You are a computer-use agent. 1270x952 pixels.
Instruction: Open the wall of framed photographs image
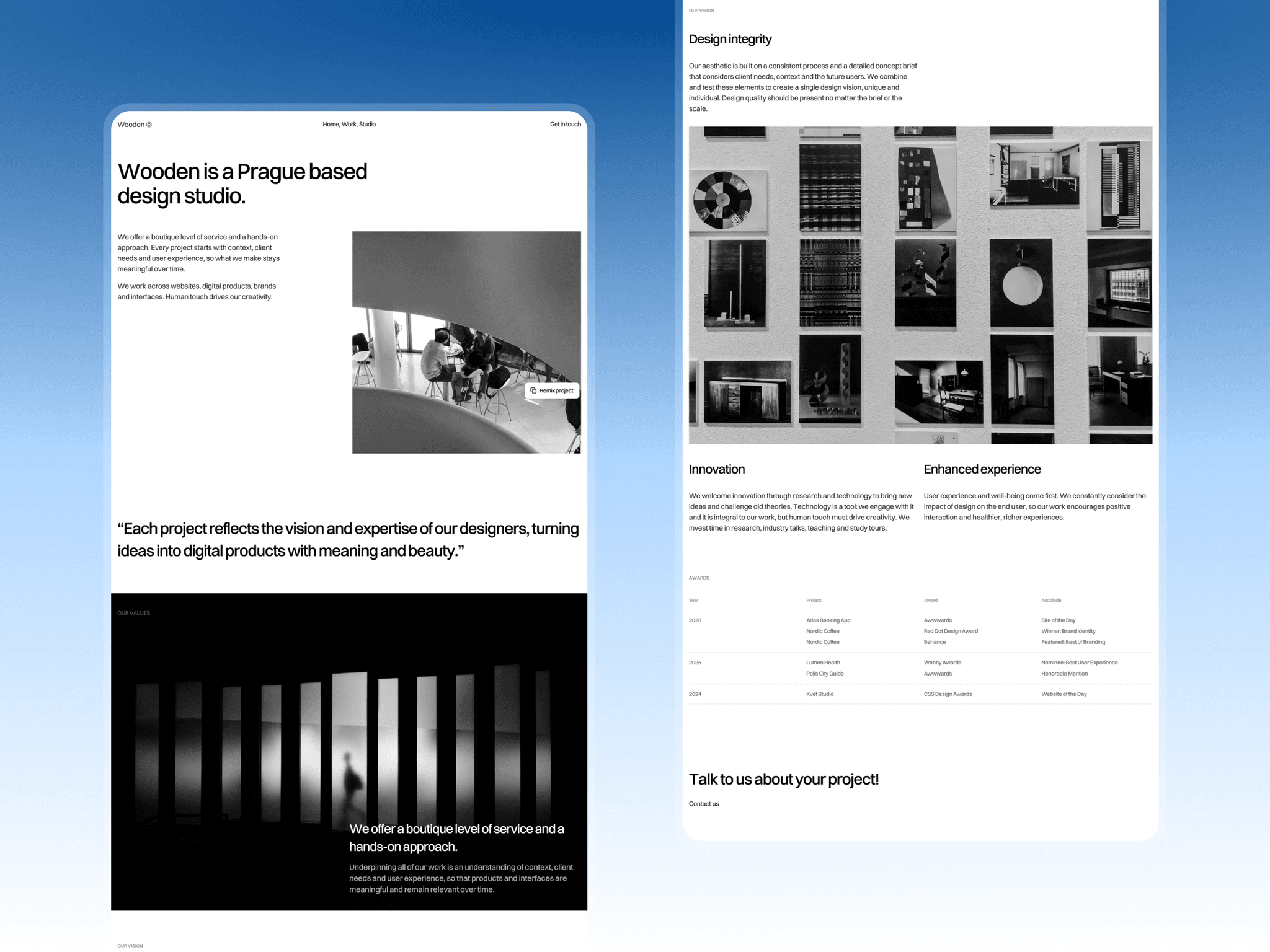point(920,285)
